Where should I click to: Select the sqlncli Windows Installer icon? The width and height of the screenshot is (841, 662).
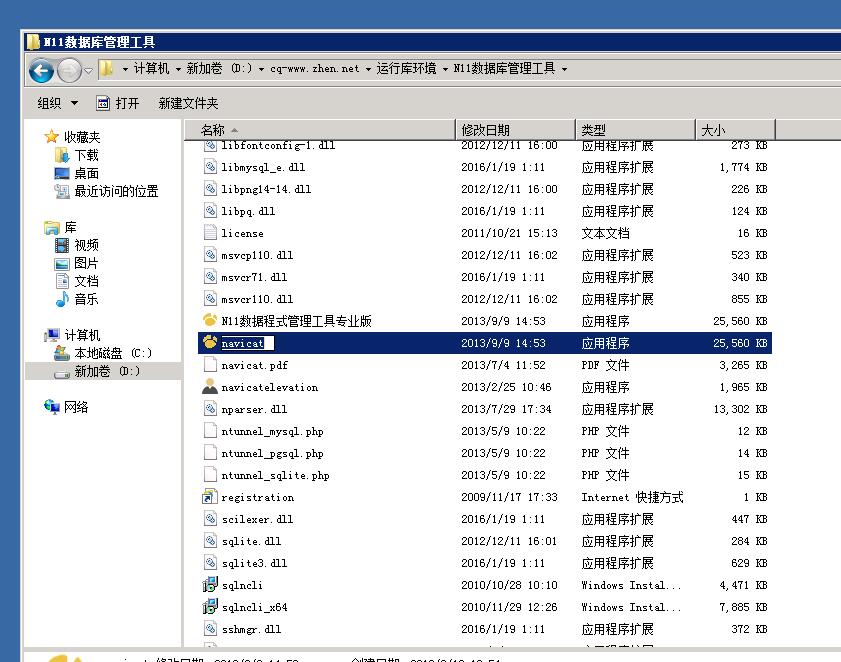click(210, 585)
